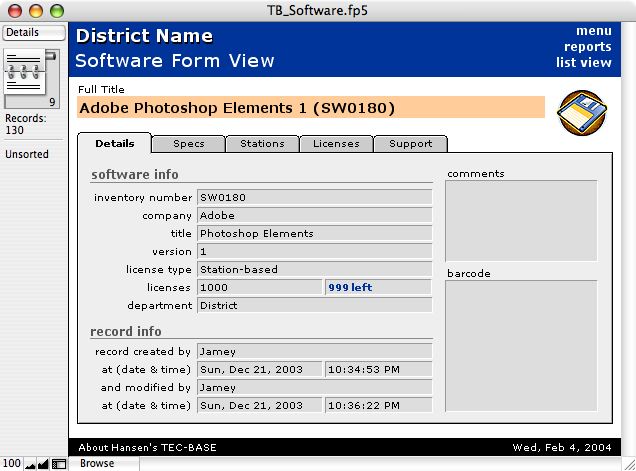This screenshot has width=636, height=471.
Task: Click the 100 zoom percentage box
Action: coord(12,463)
